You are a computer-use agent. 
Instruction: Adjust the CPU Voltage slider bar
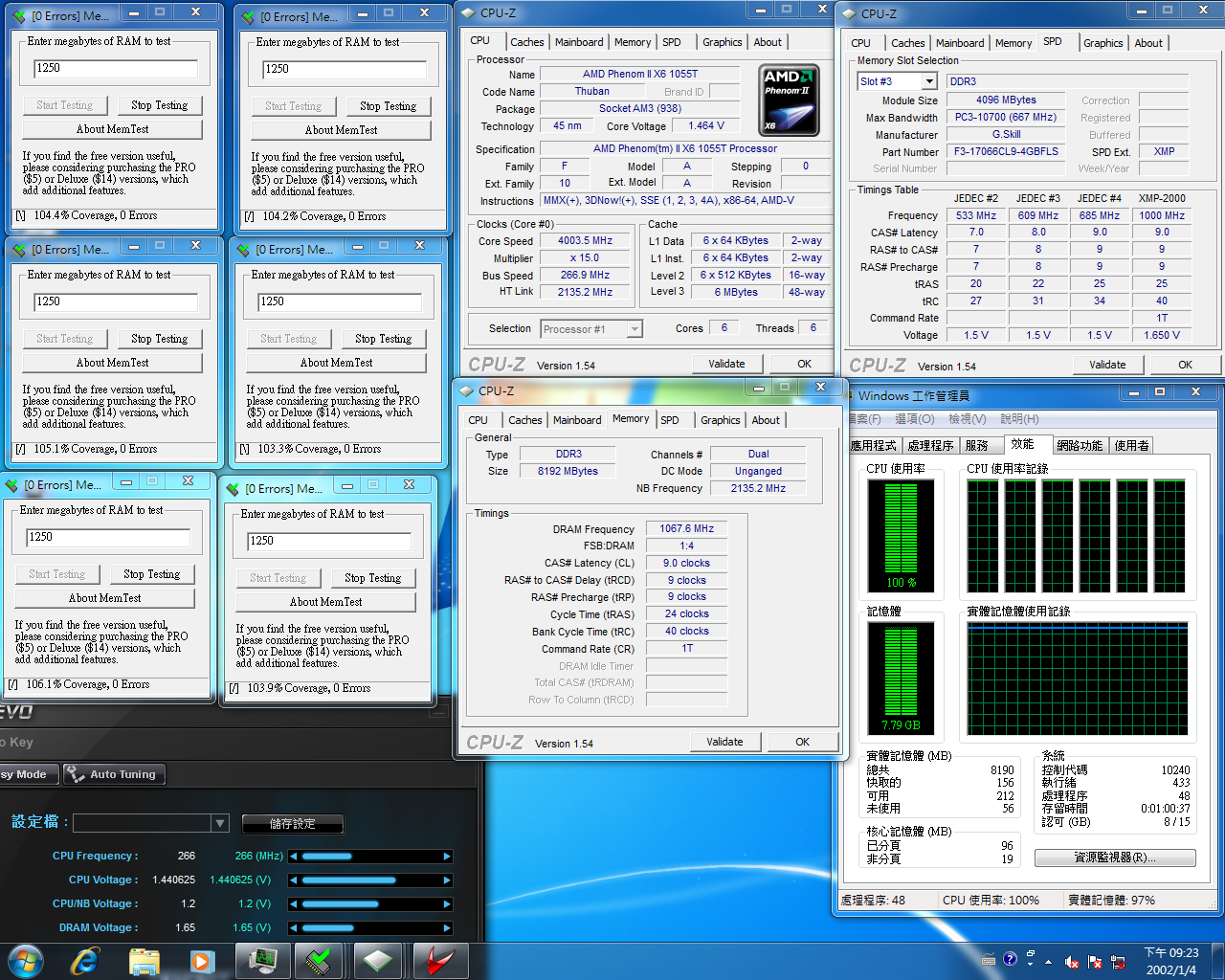pyautogui.click(x=370, y=880)
